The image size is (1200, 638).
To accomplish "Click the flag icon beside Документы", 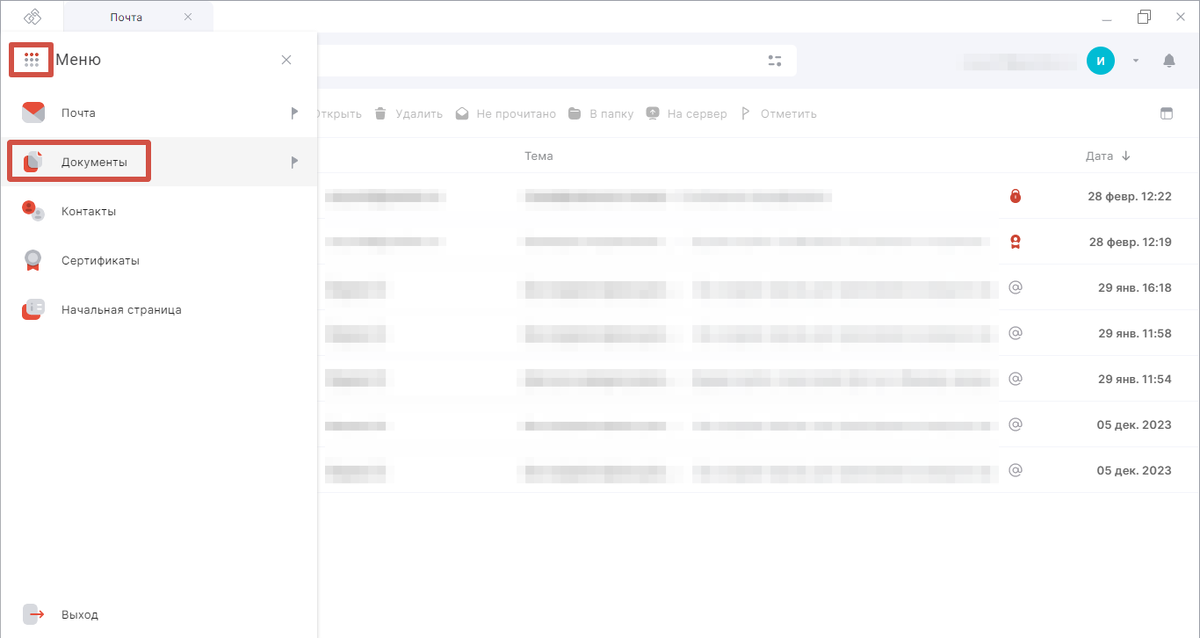I will point(294,162).
